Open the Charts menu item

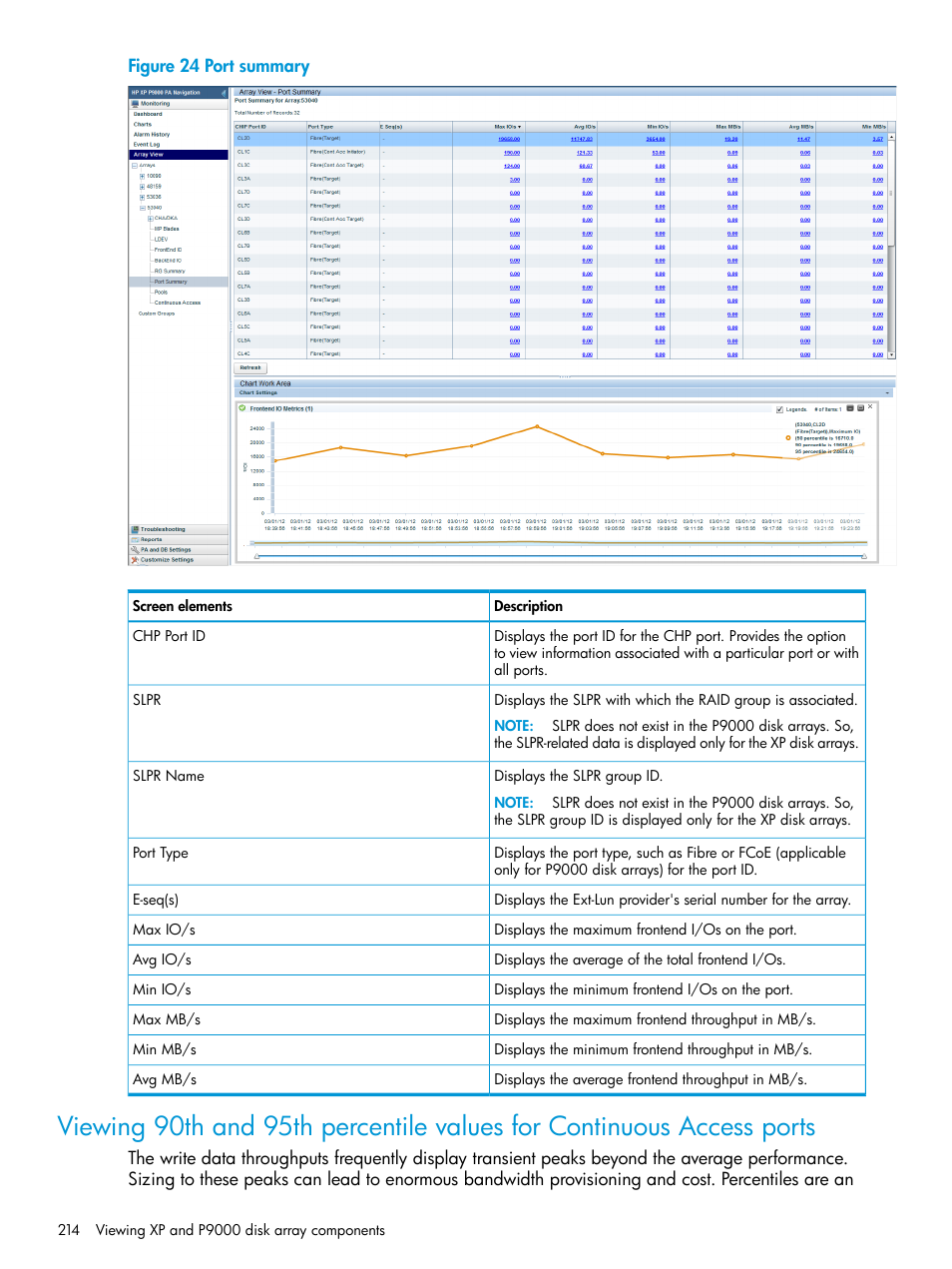[x=143, y=124]
